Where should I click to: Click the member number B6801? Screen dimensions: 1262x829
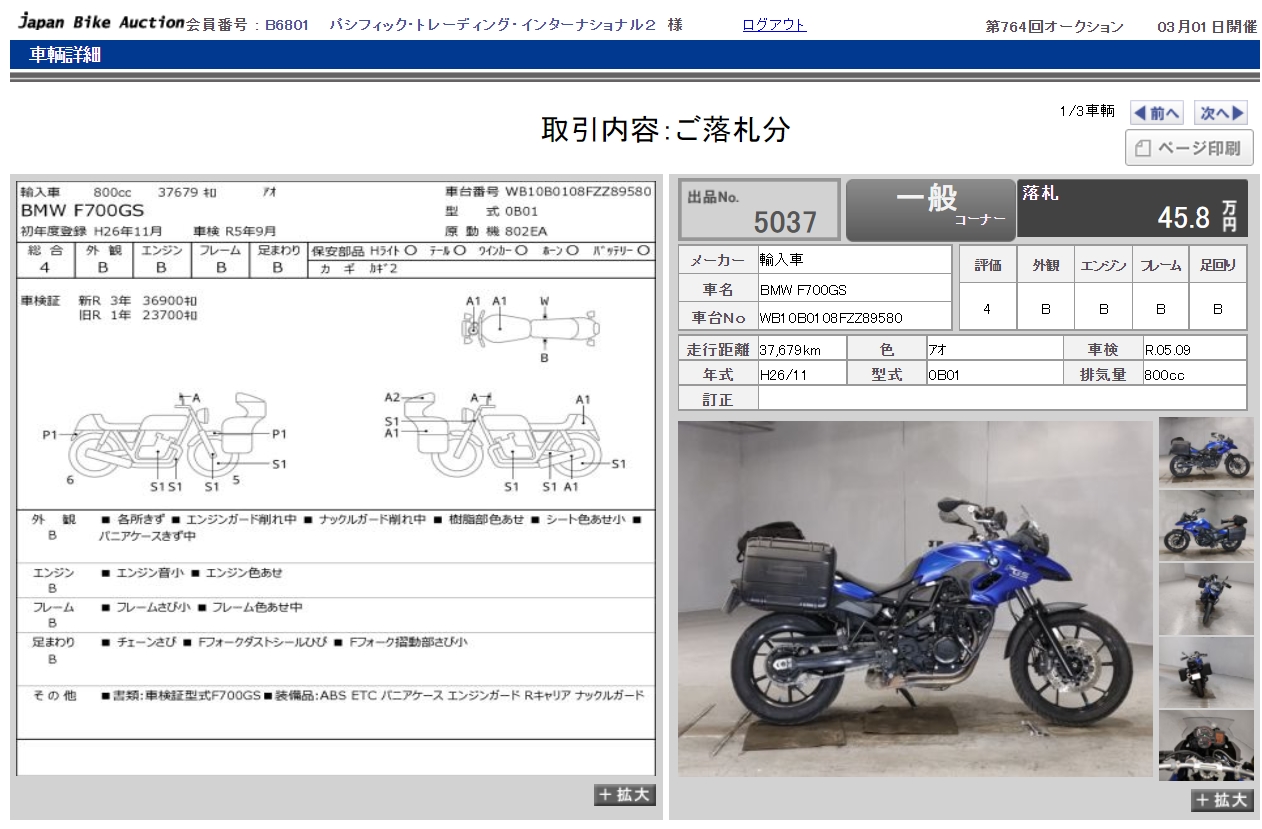tap(289, 25)
